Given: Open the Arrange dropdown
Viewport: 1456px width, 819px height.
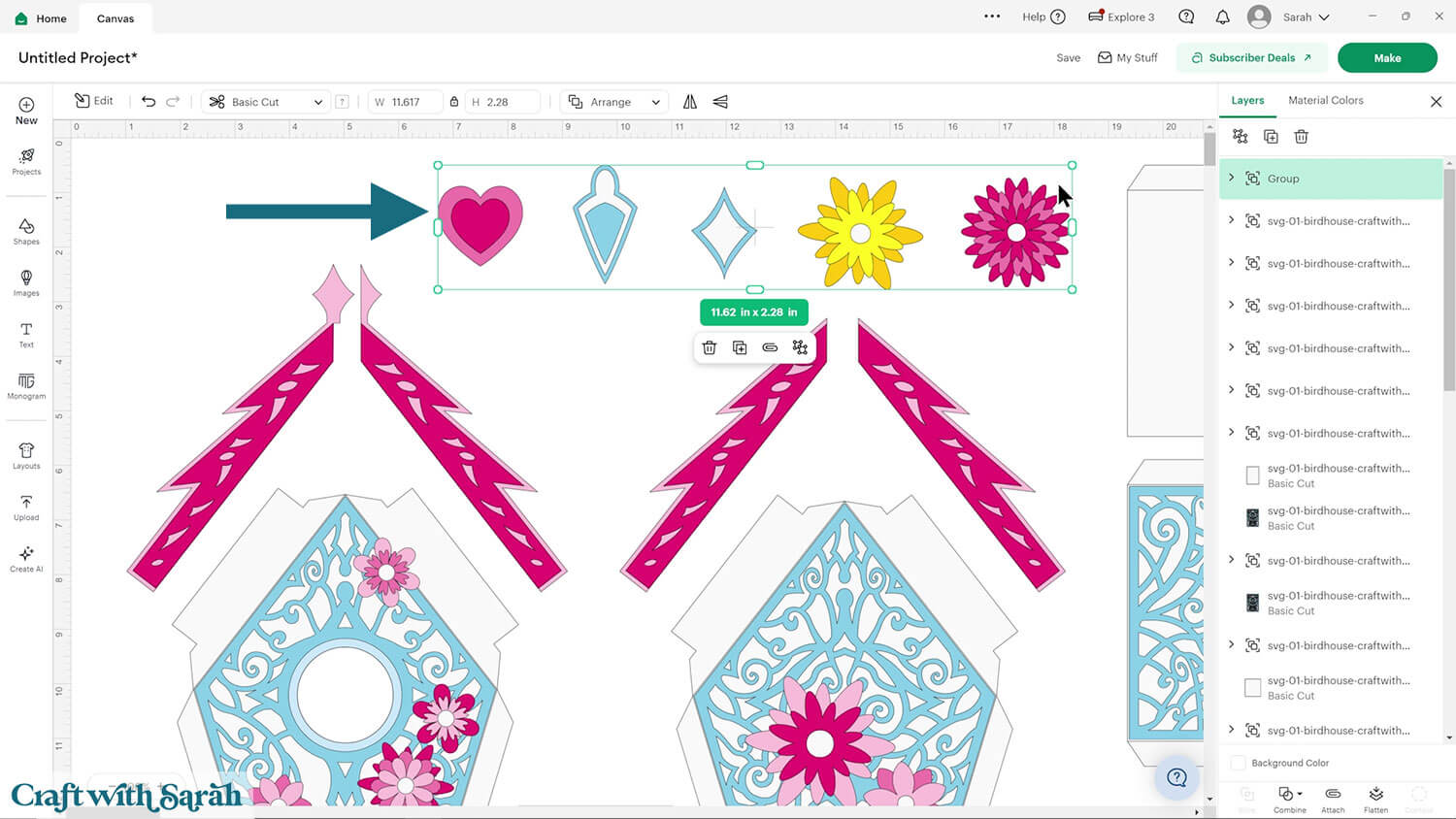Looking at the screenshot, I should coord(615,102).
